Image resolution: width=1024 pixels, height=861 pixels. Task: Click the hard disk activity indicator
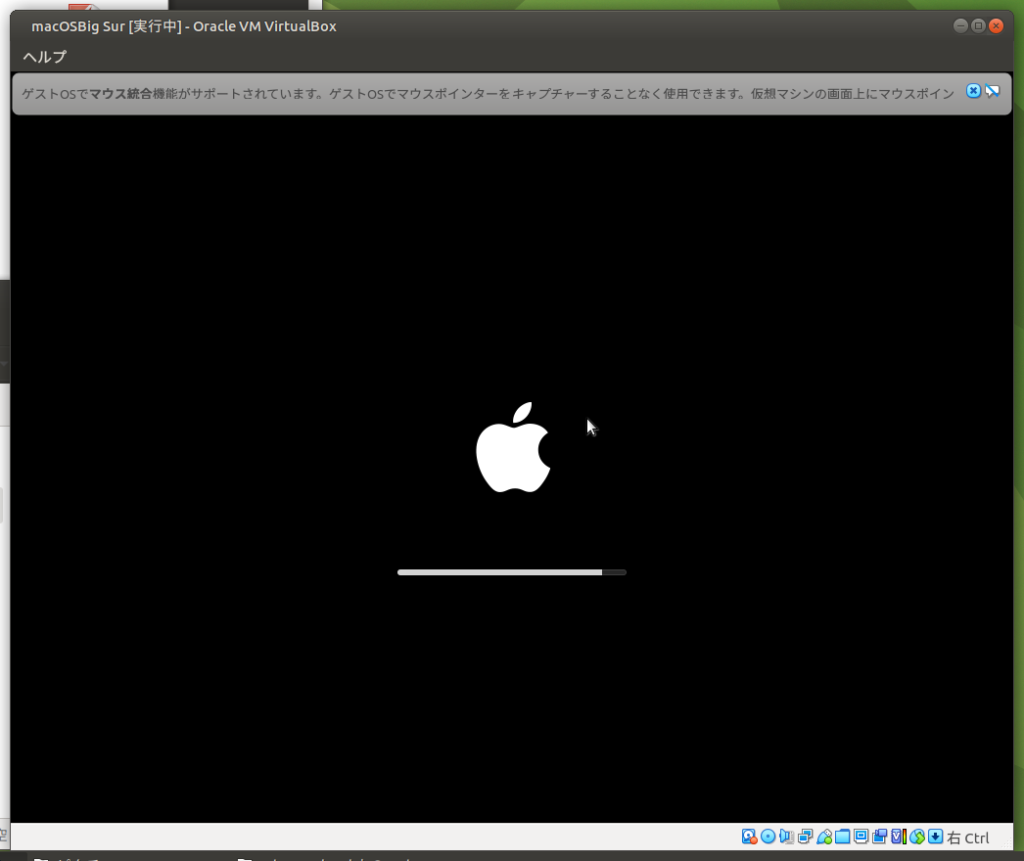click(749, 837)
